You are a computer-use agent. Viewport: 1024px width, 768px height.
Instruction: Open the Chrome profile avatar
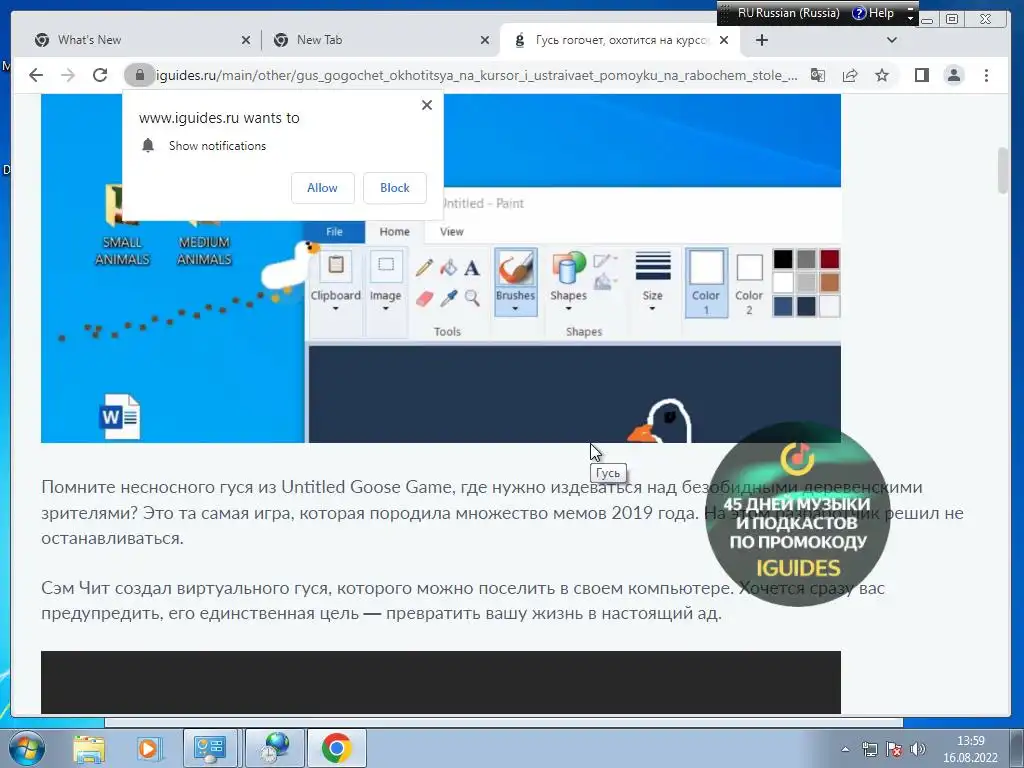pyautogui.click(x=954, y=75)
